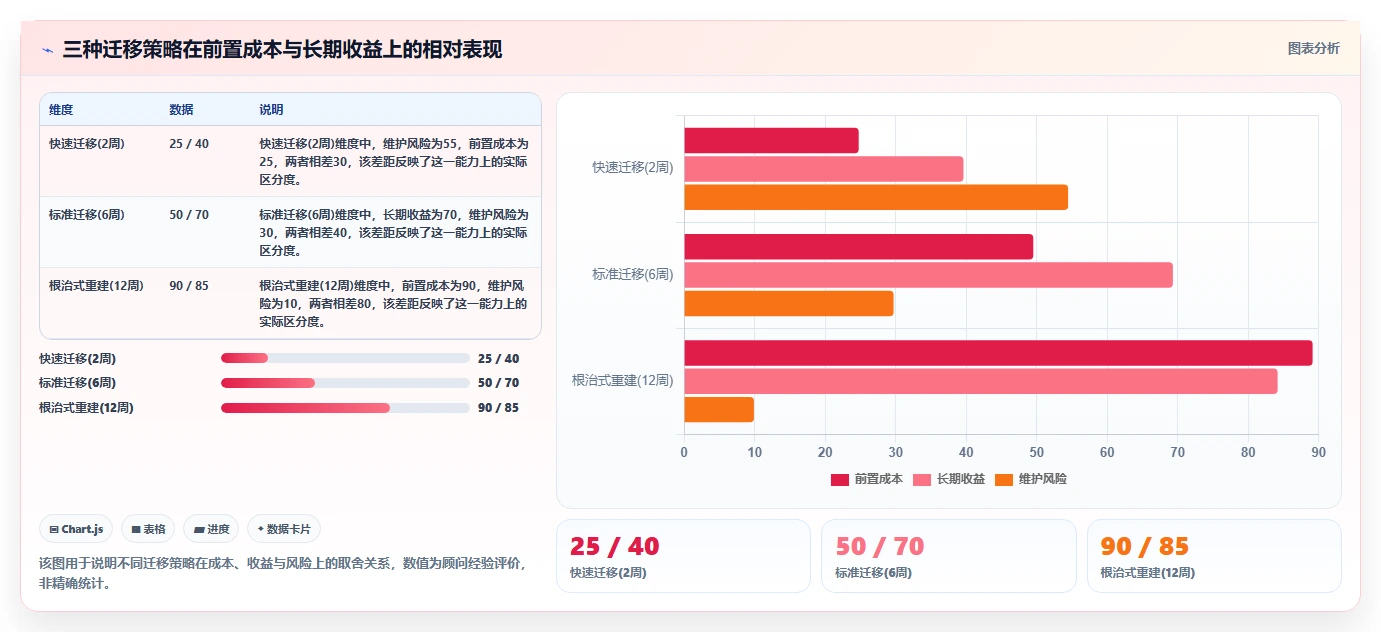Click table cell 标准迁移(6周)
Viewport: 1381px width, 632px height.
coord(87,214)
